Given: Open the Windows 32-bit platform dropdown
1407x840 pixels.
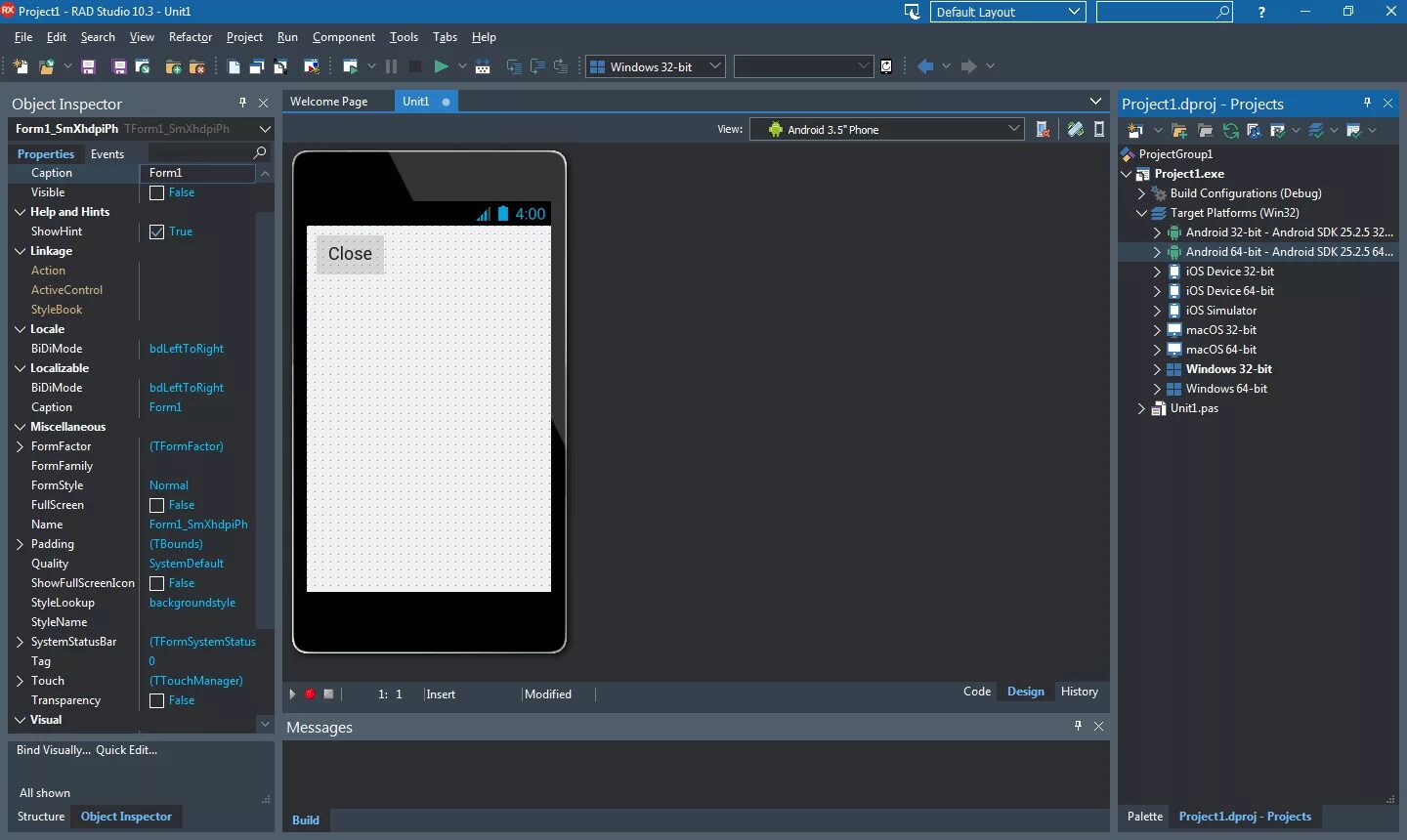Looking at the screenshot, I should [x=655, y=66].
